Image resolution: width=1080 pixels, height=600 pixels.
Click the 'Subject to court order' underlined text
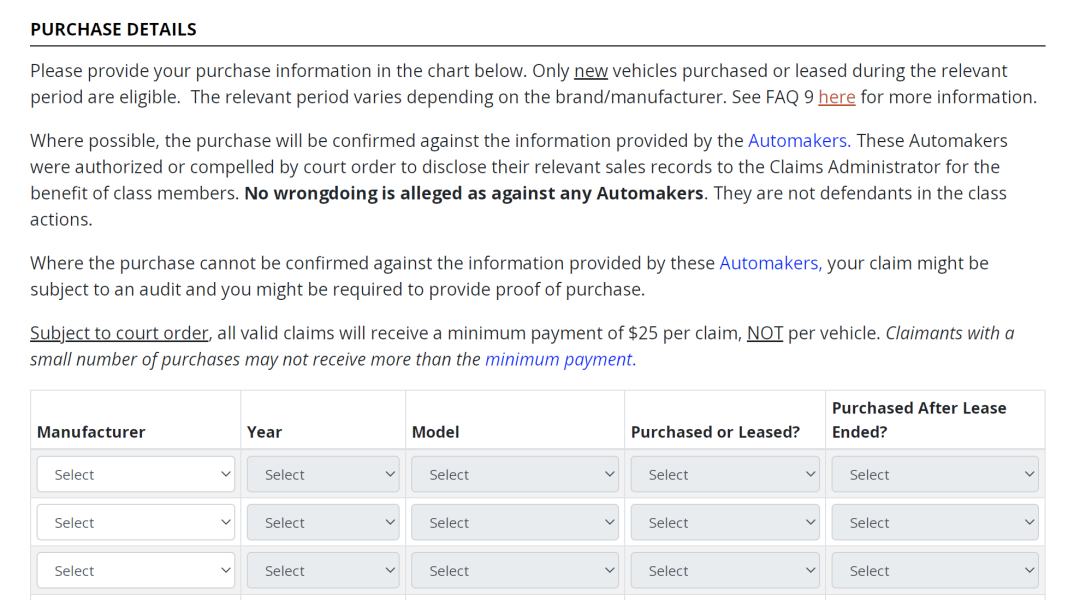pyautogui.click(x=119, y=333)
